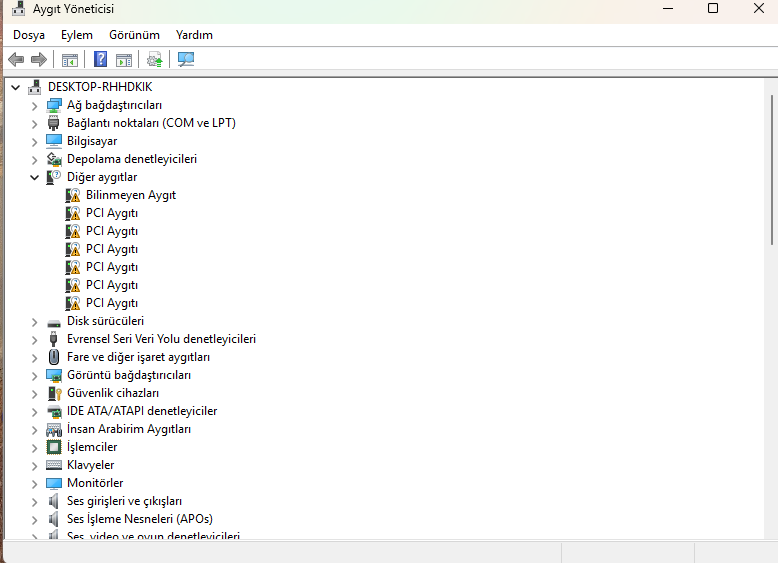
Task: Expand the Bilgisayar category chevron
Action: (x=34, y=142)
